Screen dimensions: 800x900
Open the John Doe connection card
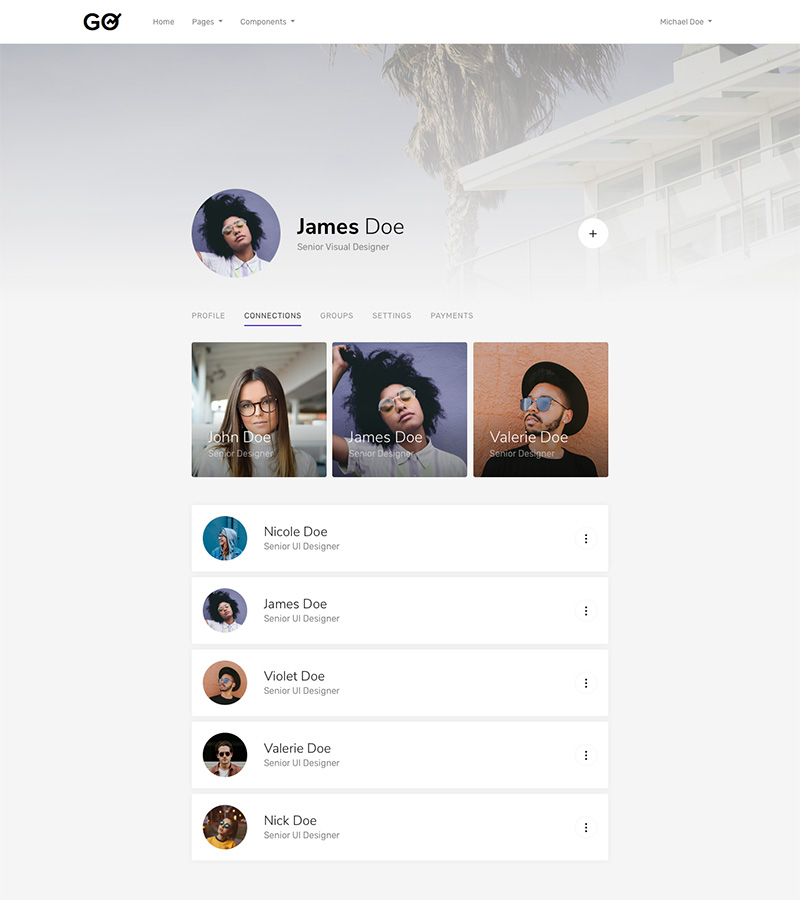click(259, 410)
